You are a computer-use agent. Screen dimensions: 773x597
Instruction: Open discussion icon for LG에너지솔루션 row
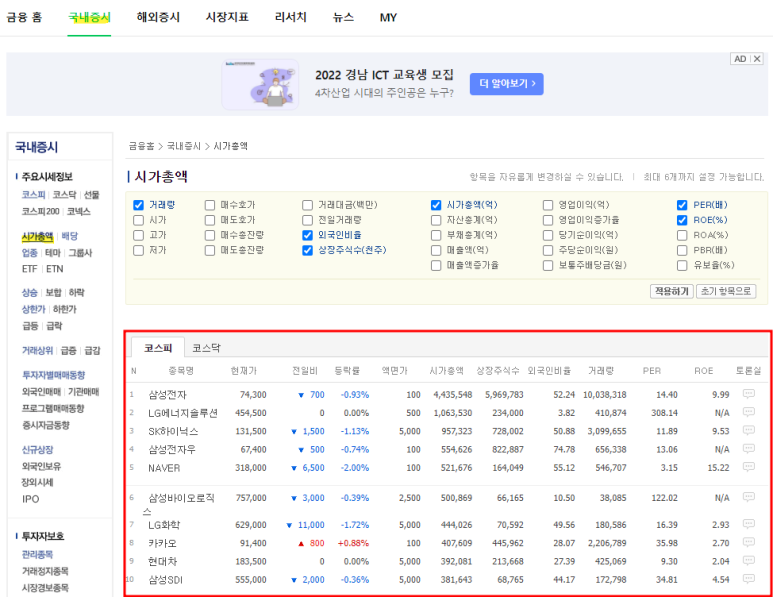click(x=748, y=412)
